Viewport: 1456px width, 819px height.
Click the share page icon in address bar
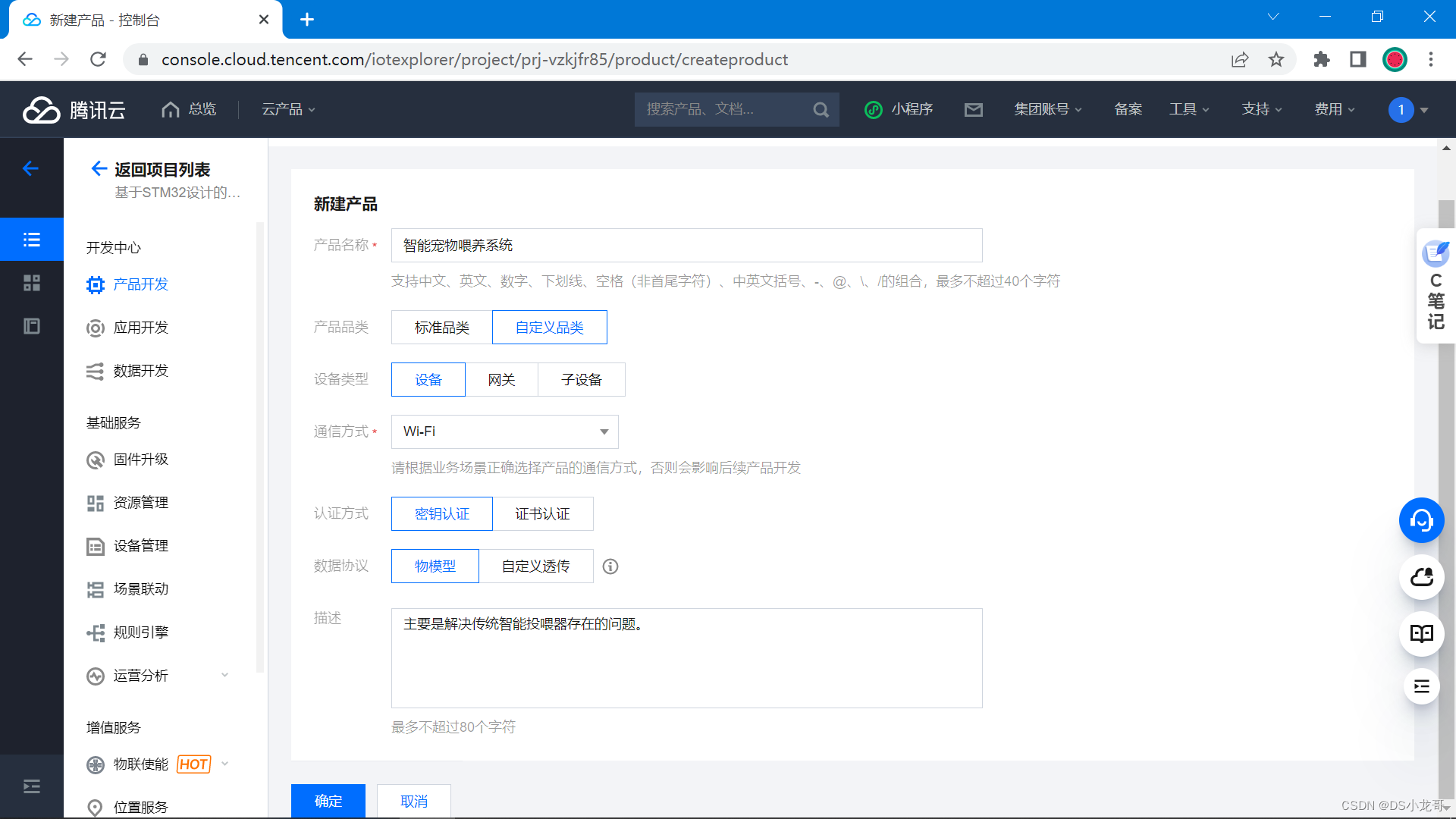(x=1240, y=59)
